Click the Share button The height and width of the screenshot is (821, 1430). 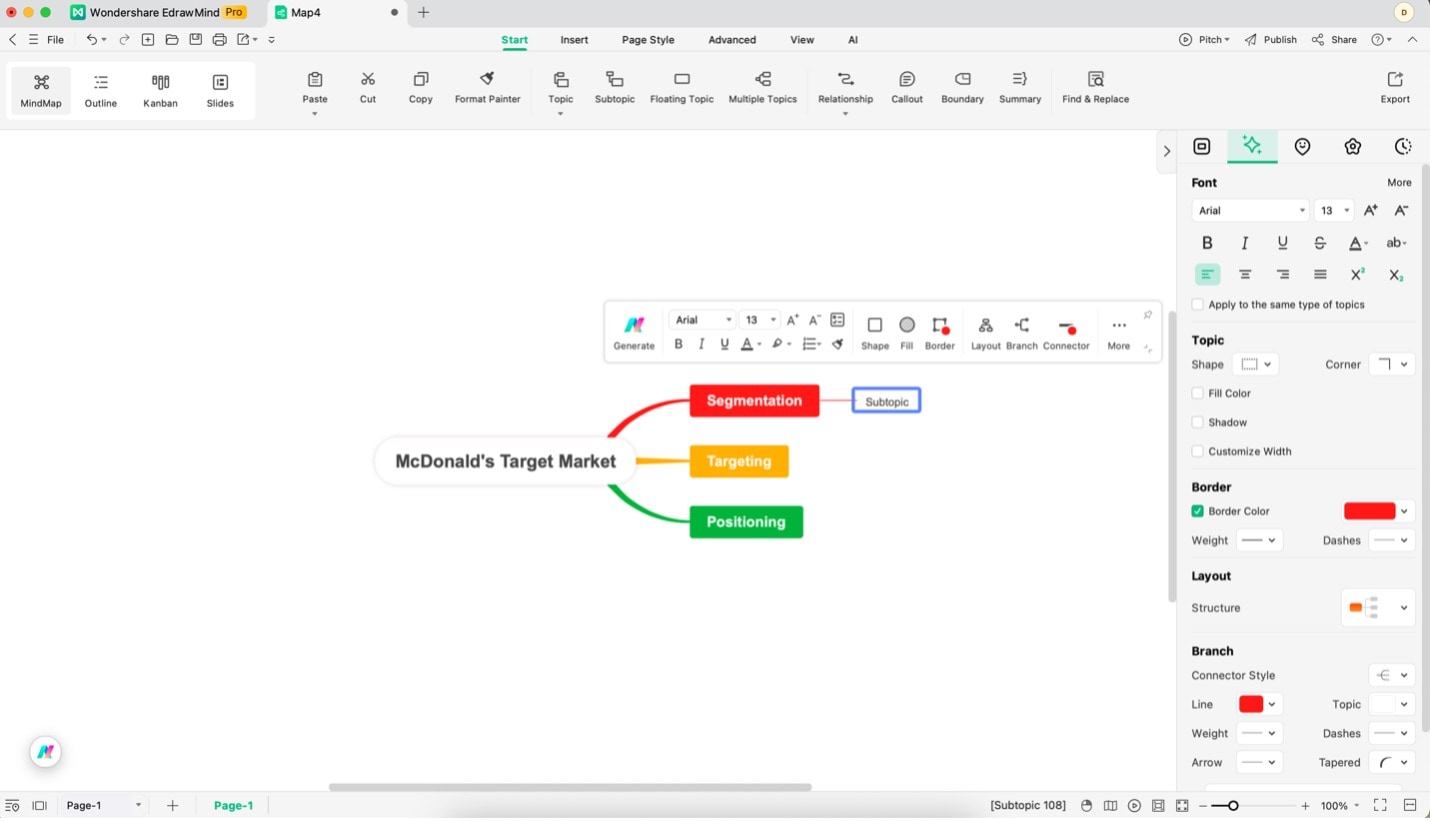pyautogui.click(x=1335, y=40)
